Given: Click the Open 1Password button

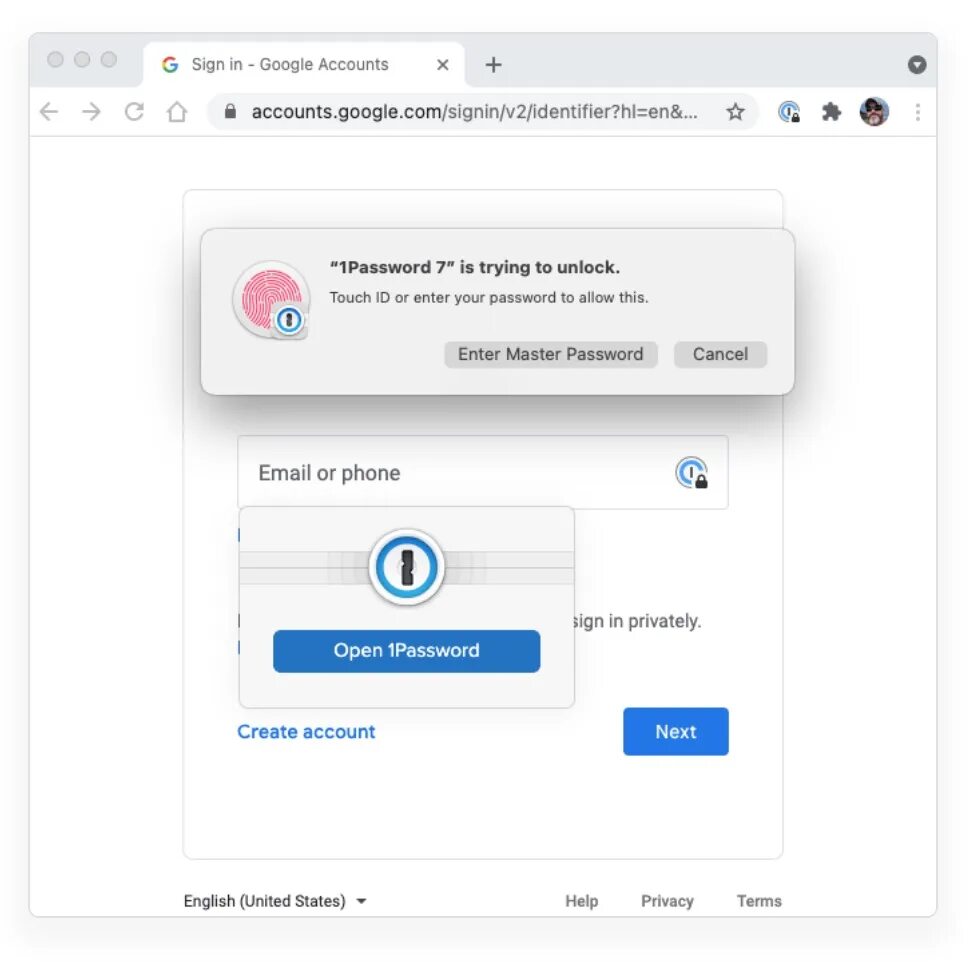Looking at the screenshot, I should 406,651.
